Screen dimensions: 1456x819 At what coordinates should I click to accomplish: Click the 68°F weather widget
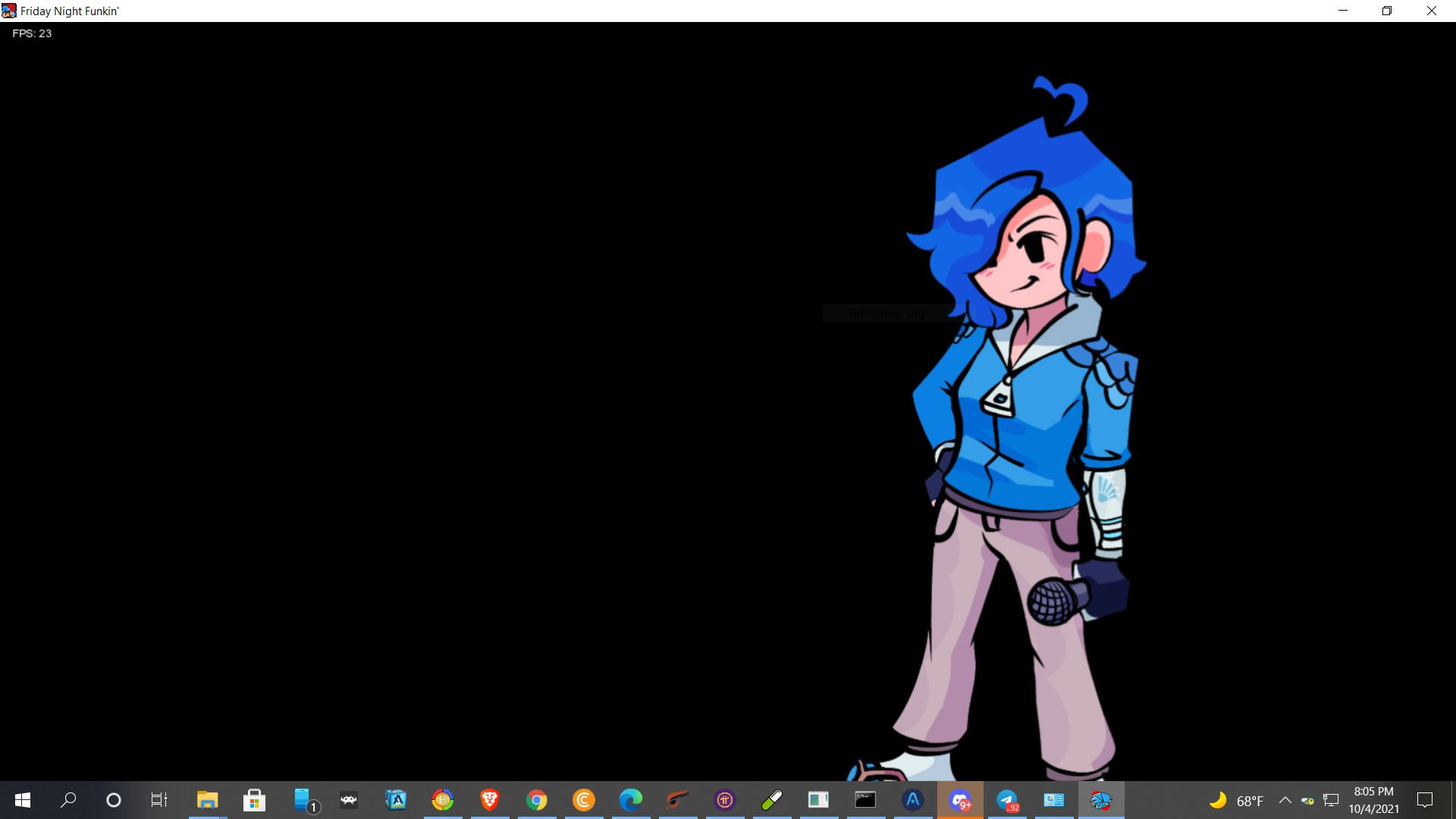point(1236,800)
